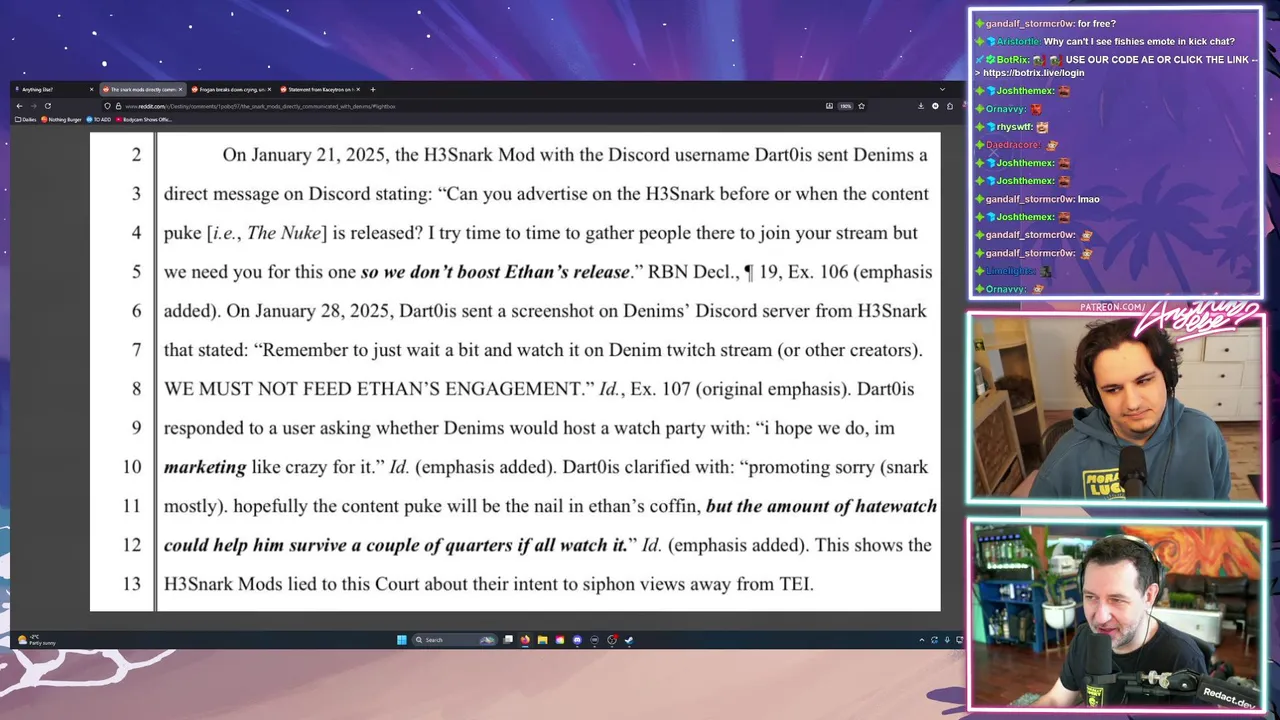1280x720 pixels.
Task: Show hidden system tray icons
Action: 922,640
